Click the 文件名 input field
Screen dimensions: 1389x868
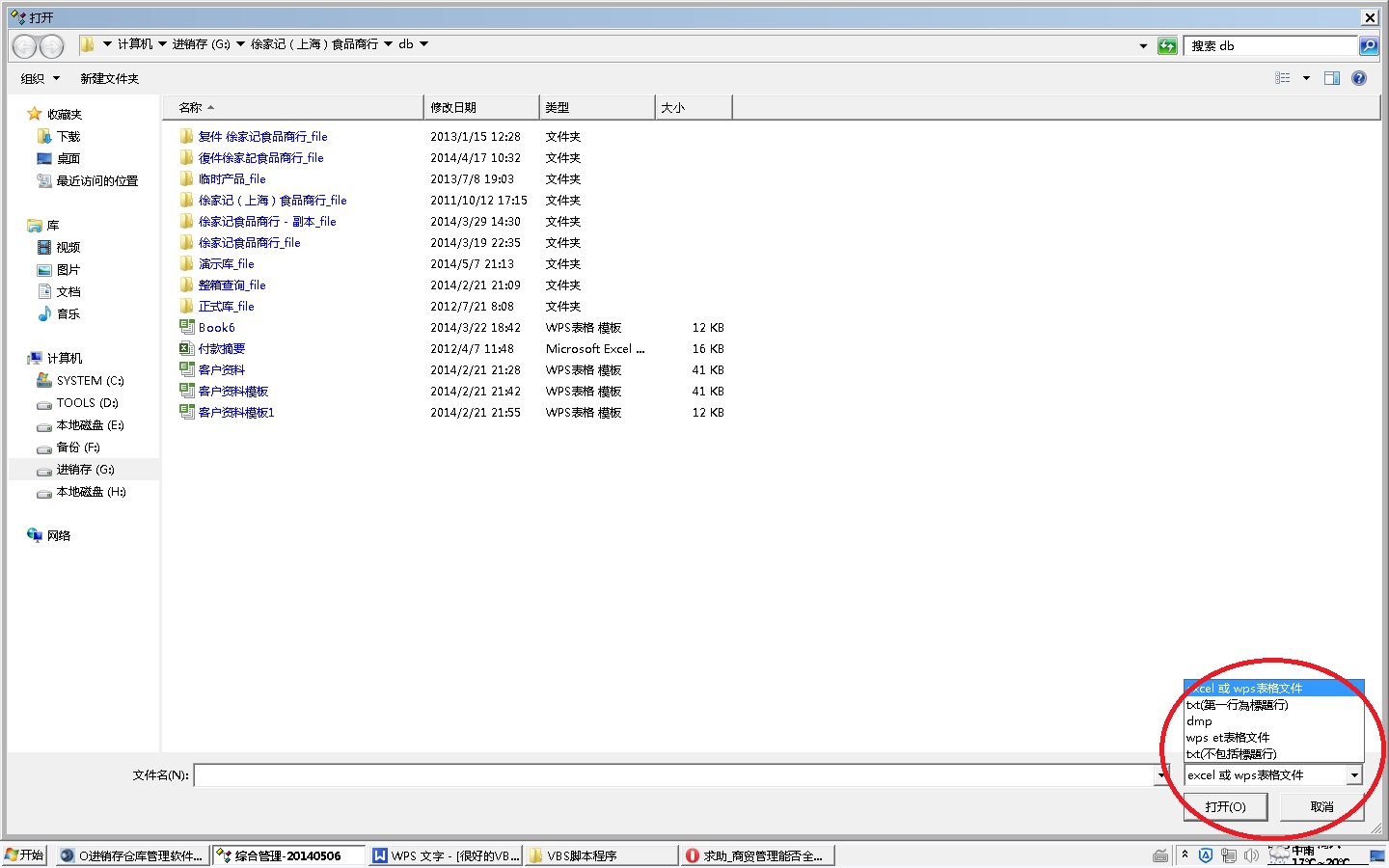[675, 775]
